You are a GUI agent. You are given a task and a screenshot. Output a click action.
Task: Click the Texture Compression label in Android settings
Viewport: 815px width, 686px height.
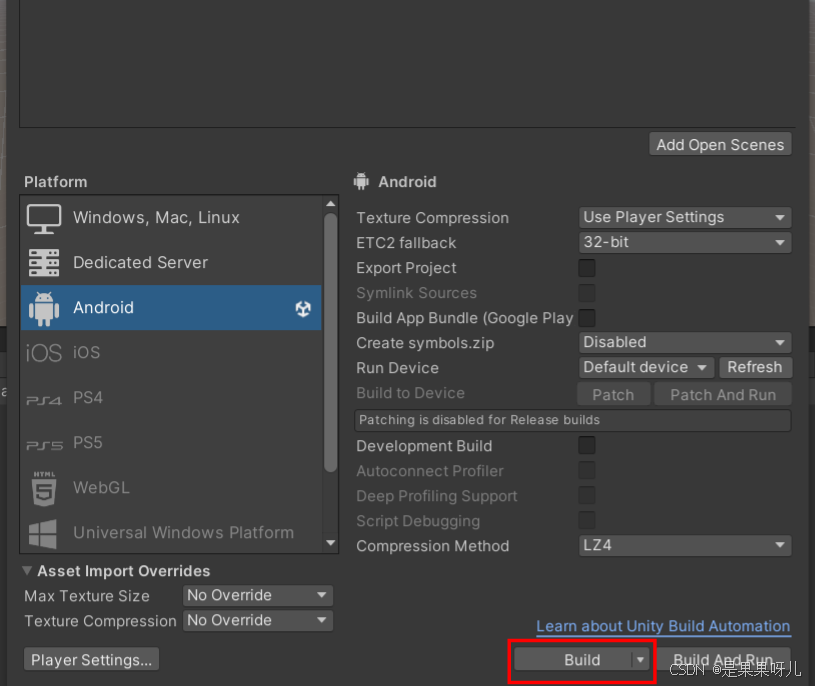[x=432, y=218]
